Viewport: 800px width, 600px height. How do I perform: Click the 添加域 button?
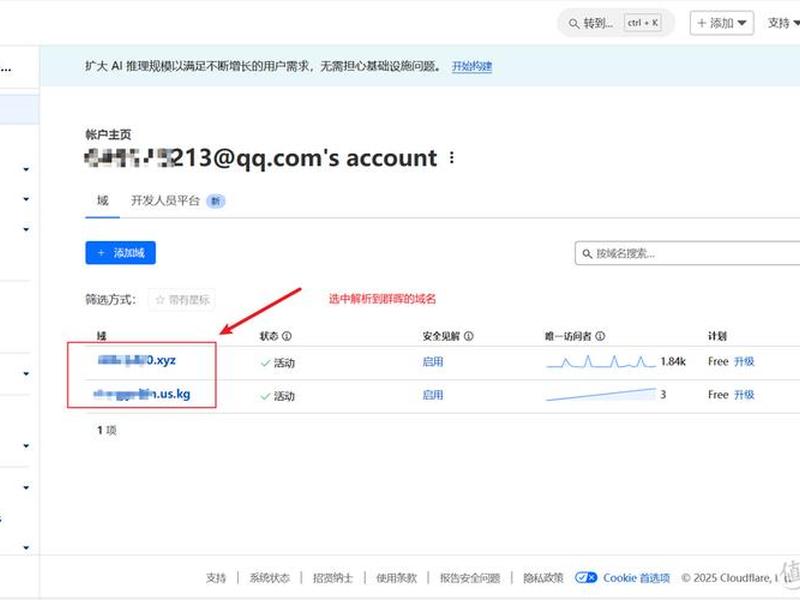(x=120, y=253)
